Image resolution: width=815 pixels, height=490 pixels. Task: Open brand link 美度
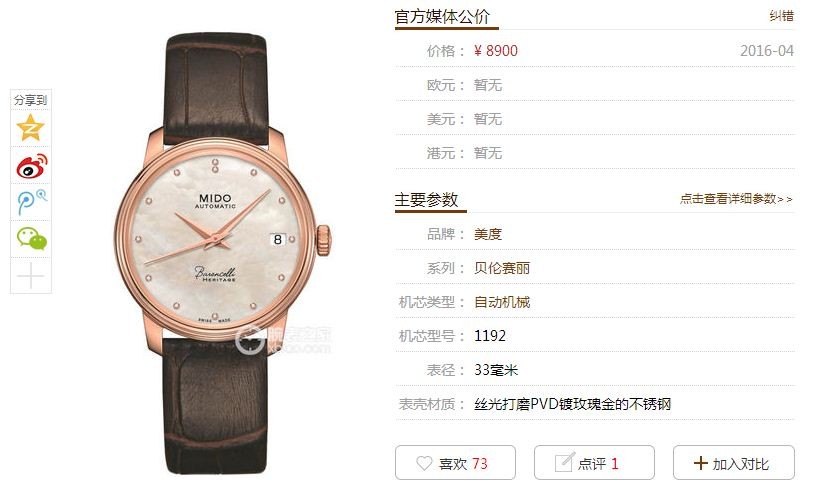click(488, 234)
